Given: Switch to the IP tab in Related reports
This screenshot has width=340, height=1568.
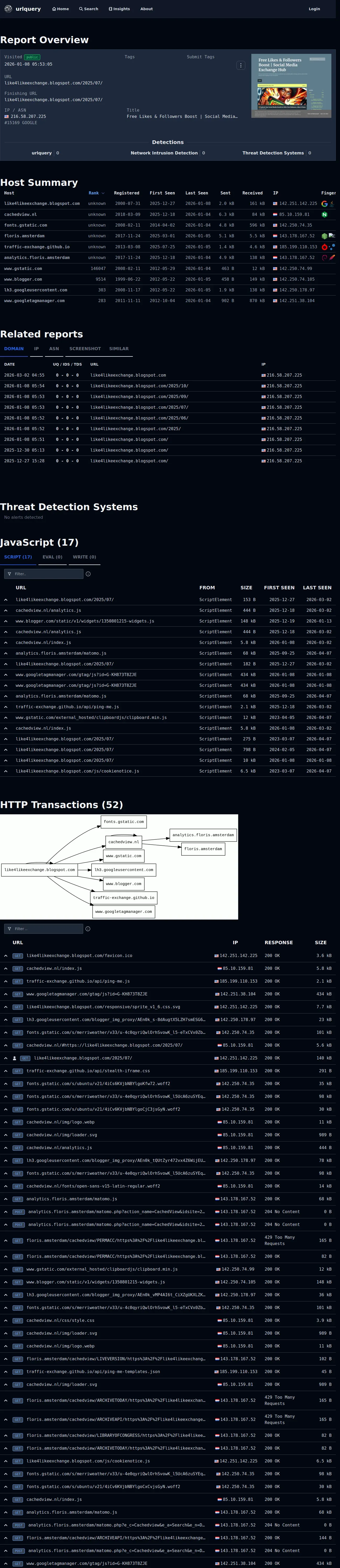Looking at the screenshot, I should pyautogui.click(x=37, y=349).
